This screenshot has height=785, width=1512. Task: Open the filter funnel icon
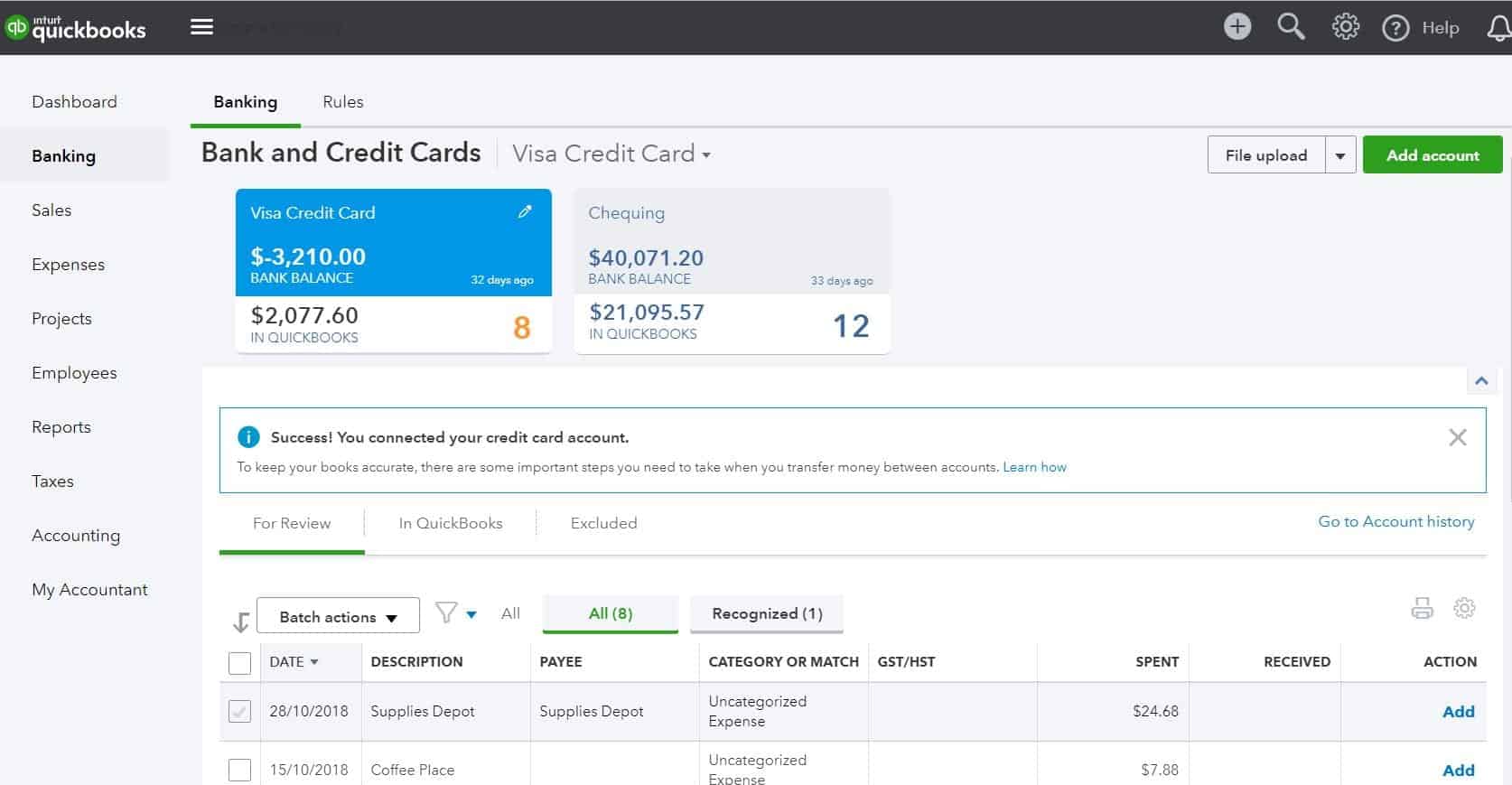coord(446,613)
